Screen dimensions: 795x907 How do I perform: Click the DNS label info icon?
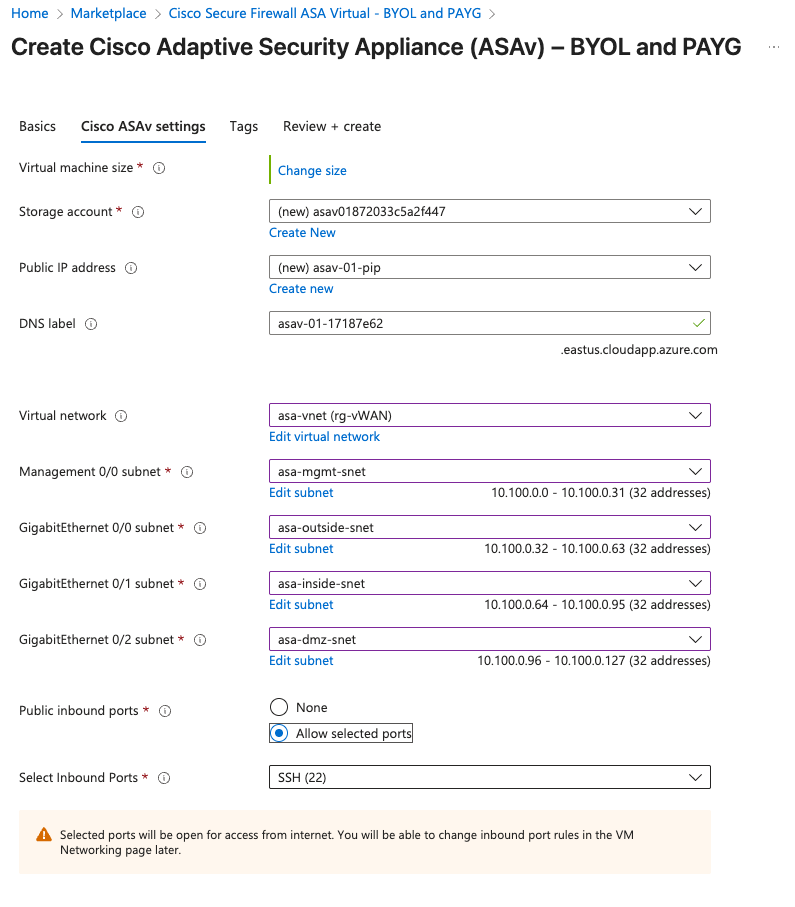91,324
